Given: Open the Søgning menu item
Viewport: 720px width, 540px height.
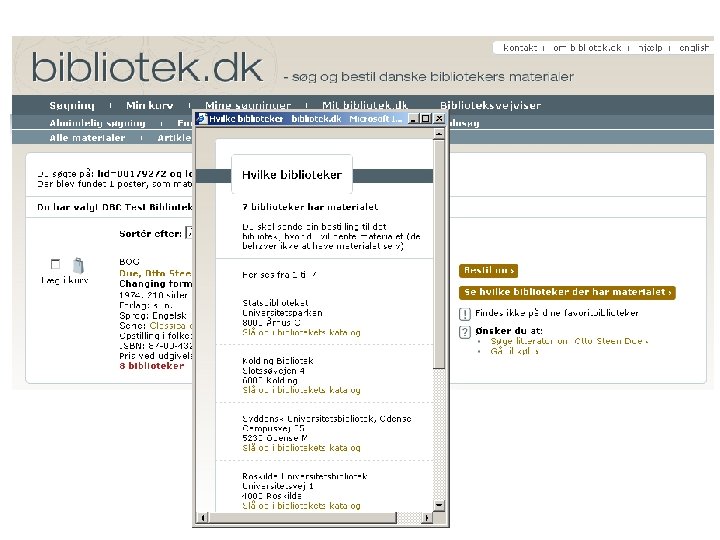Looking at the screenshot, I should coord(72,106).
